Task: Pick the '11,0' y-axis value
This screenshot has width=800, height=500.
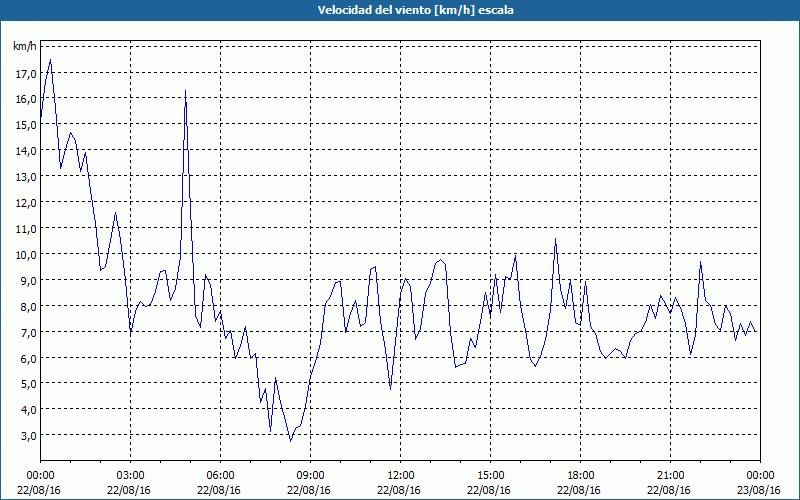Action: [x=26, y=229]
